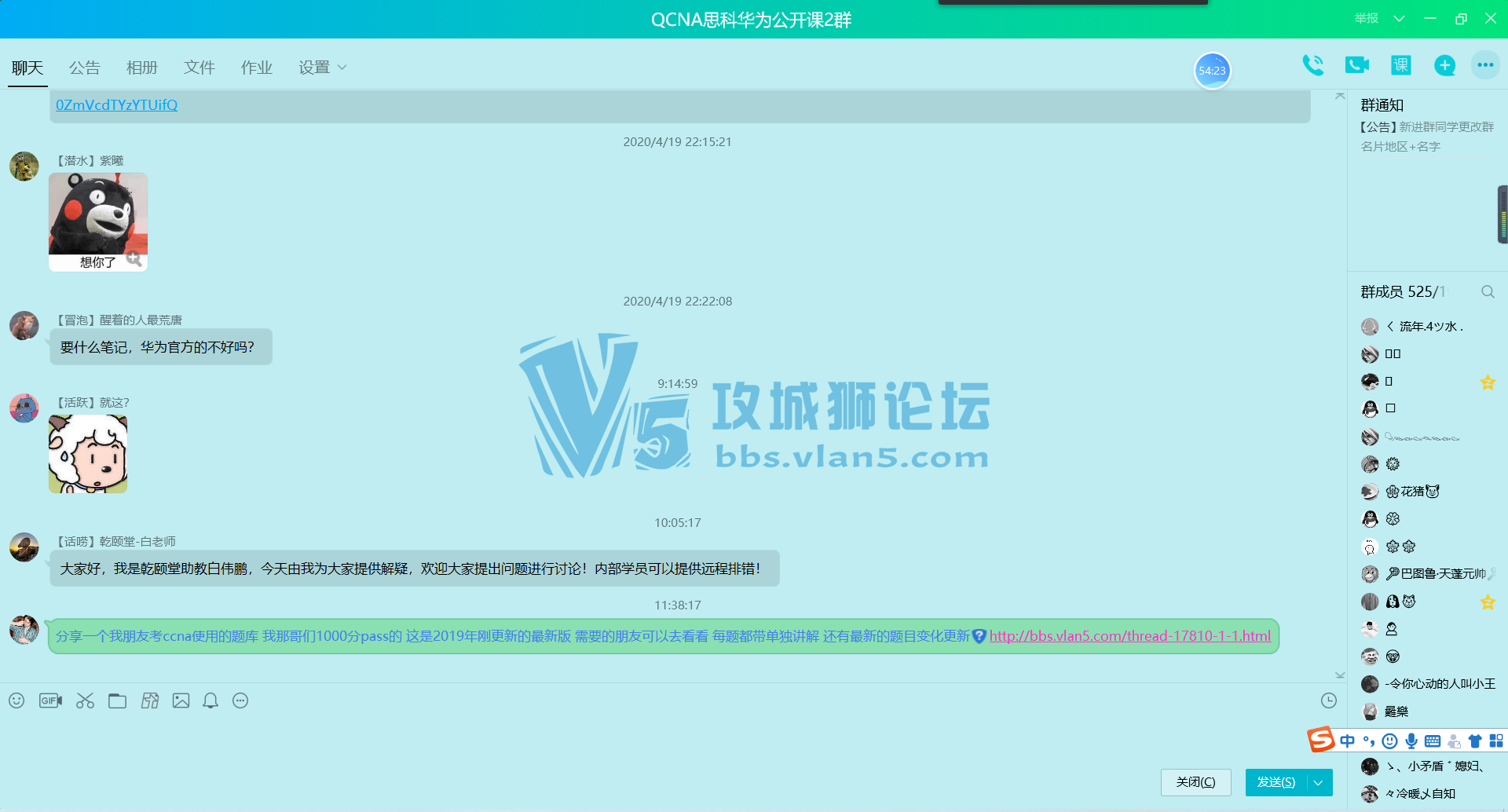Click the icon between folder and image icons
The image size is (1508, 812).
(x=150, y=700)
